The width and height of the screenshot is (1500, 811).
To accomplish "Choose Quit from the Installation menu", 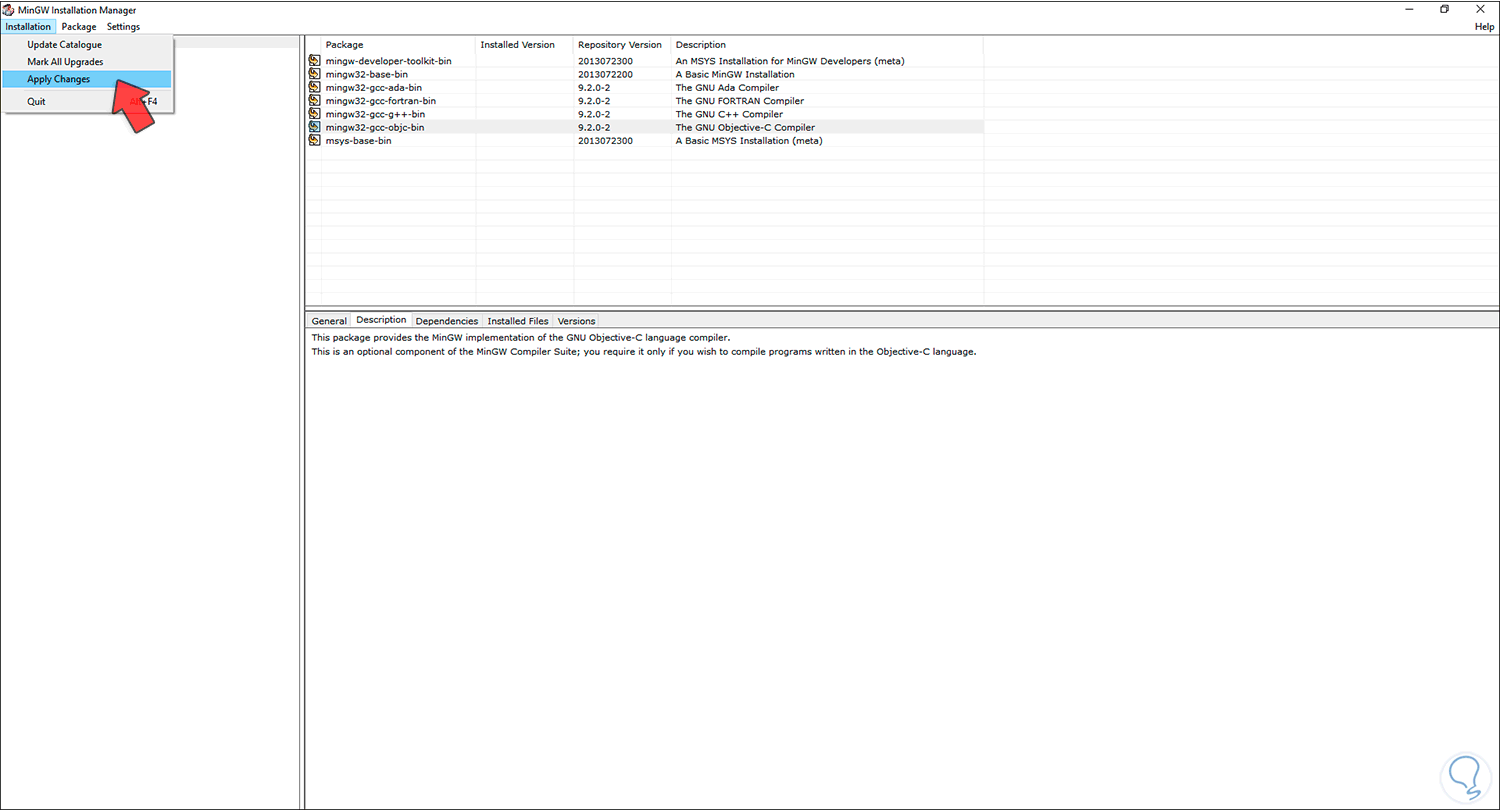I will (x=87, y=101).
